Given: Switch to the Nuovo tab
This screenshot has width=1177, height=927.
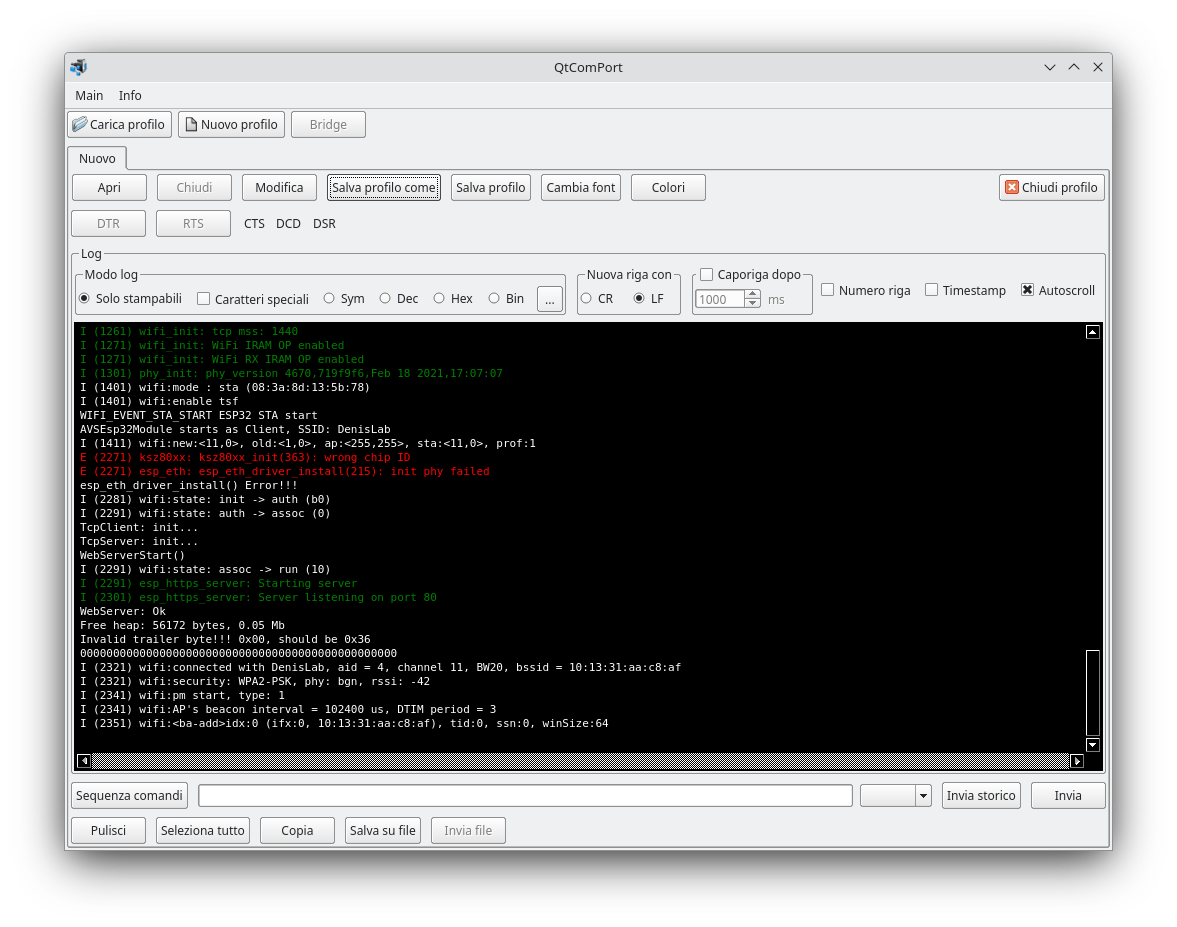Looking at the screenshot, I should (97, 158).
